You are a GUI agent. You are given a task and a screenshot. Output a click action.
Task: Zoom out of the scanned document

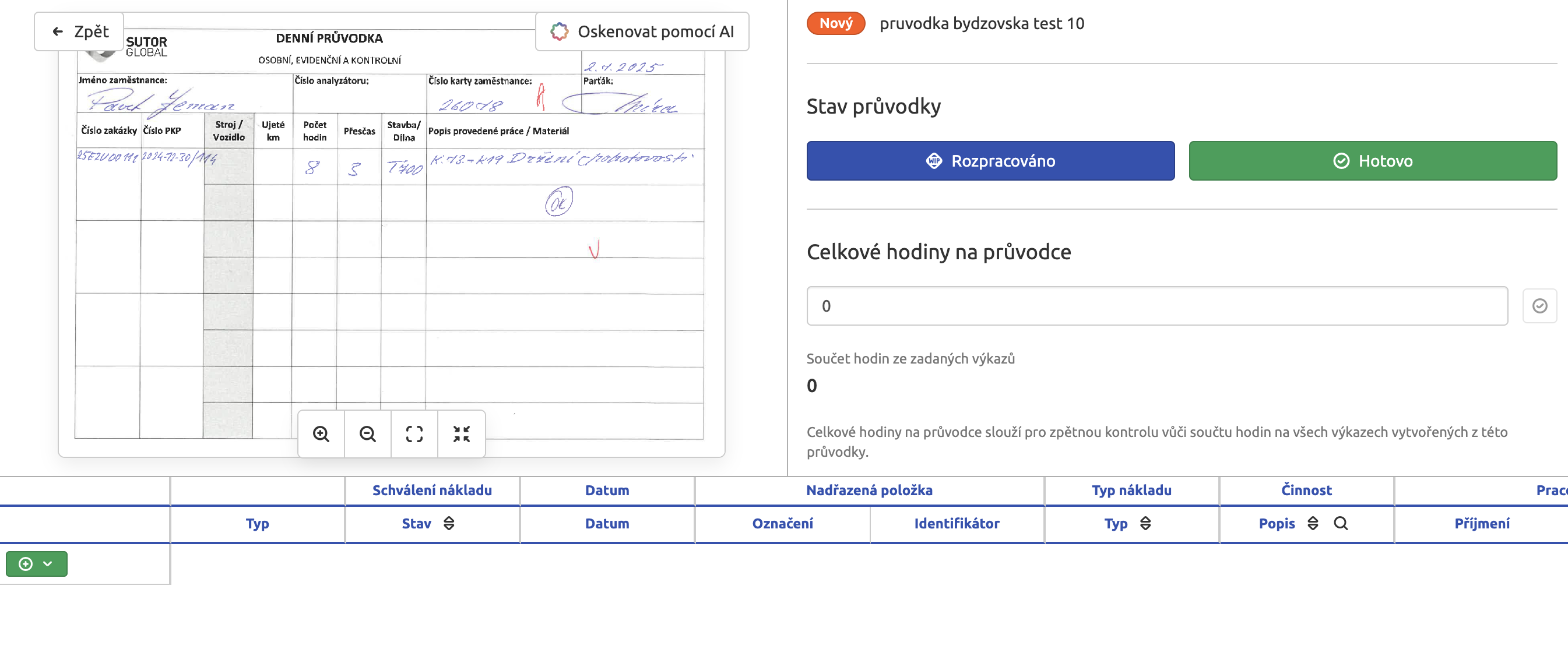click(368, 434)
